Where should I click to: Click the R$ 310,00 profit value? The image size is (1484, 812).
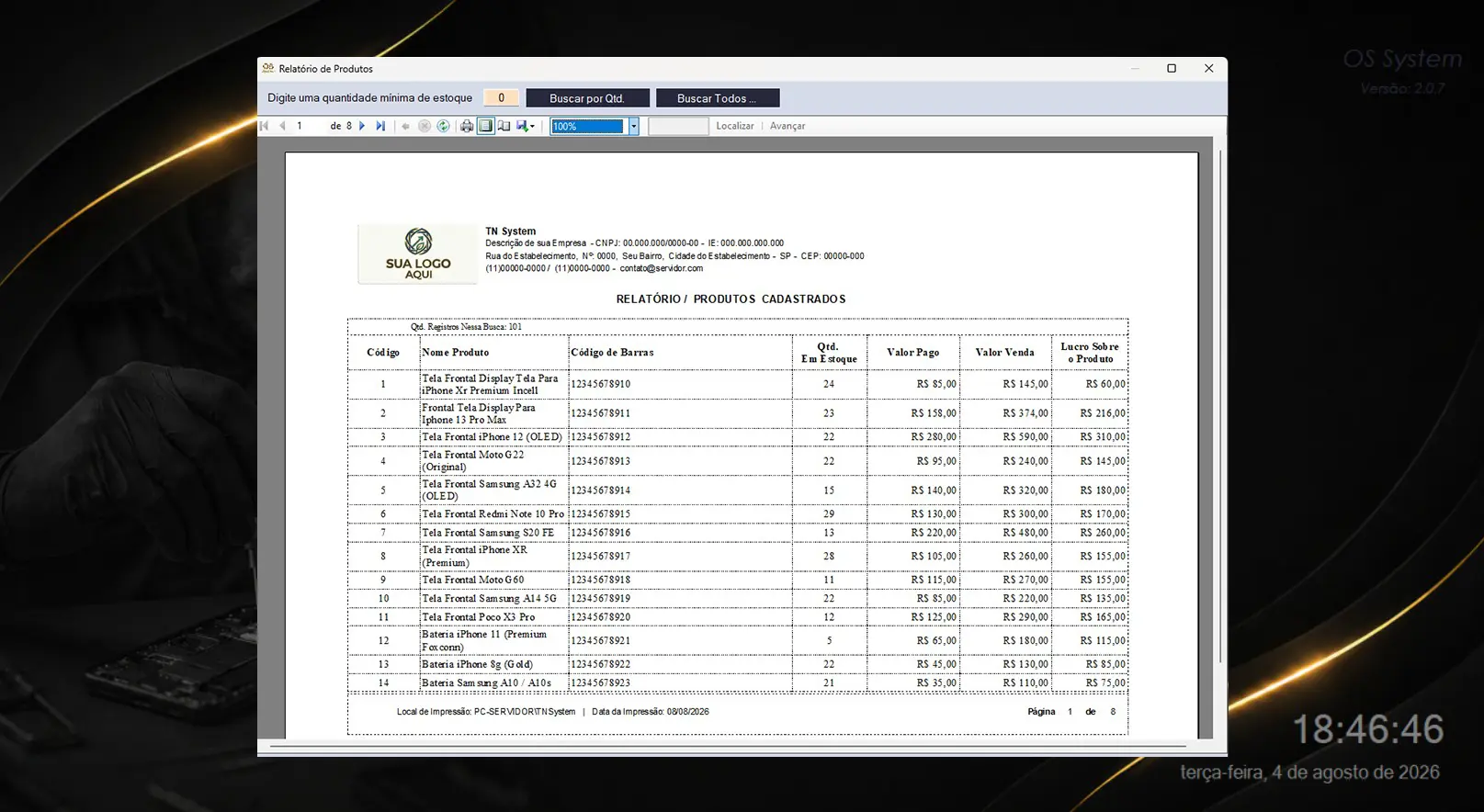click(x=1103, y=437)
